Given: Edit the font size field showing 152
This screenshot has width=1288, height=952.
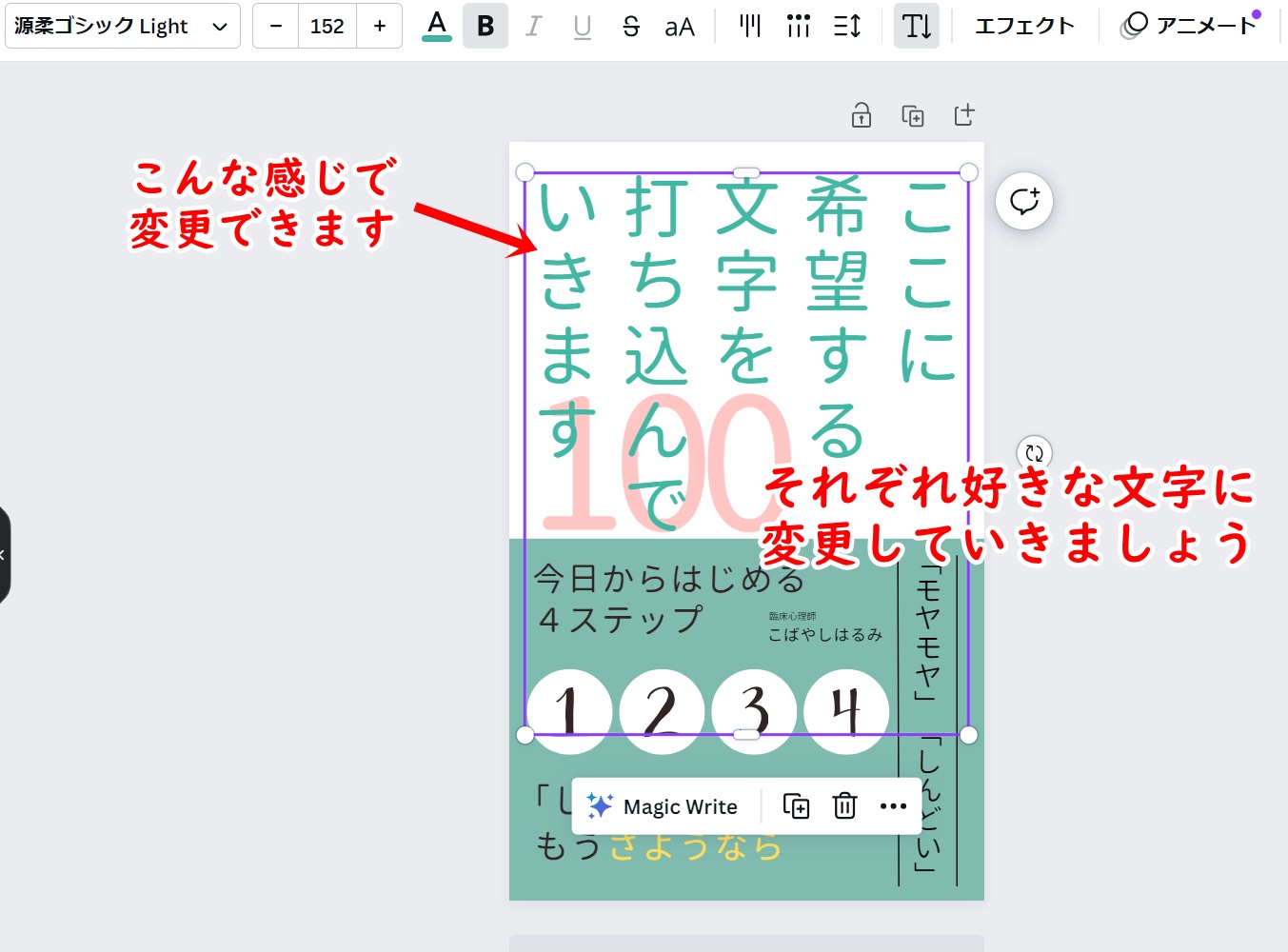Looking at the screenshot, I should coord(327,26).
